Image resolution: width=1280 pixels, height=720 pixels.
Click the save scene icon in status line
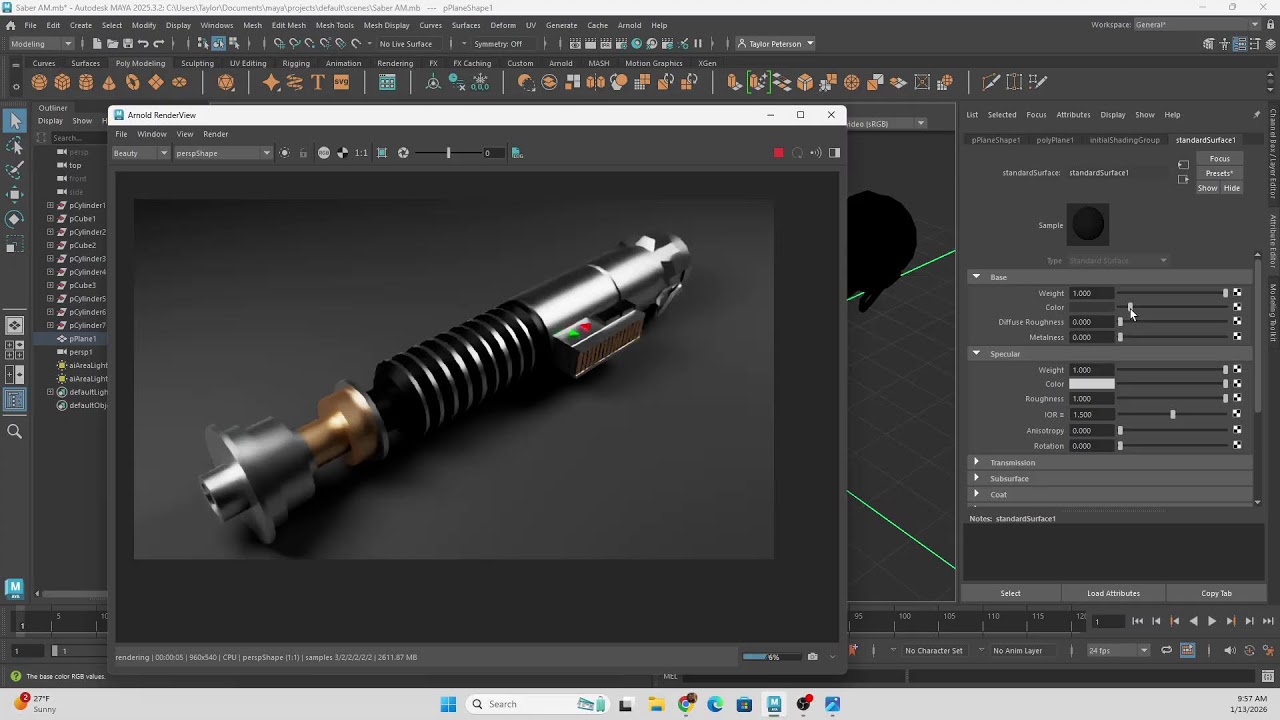tap(127, 44)
